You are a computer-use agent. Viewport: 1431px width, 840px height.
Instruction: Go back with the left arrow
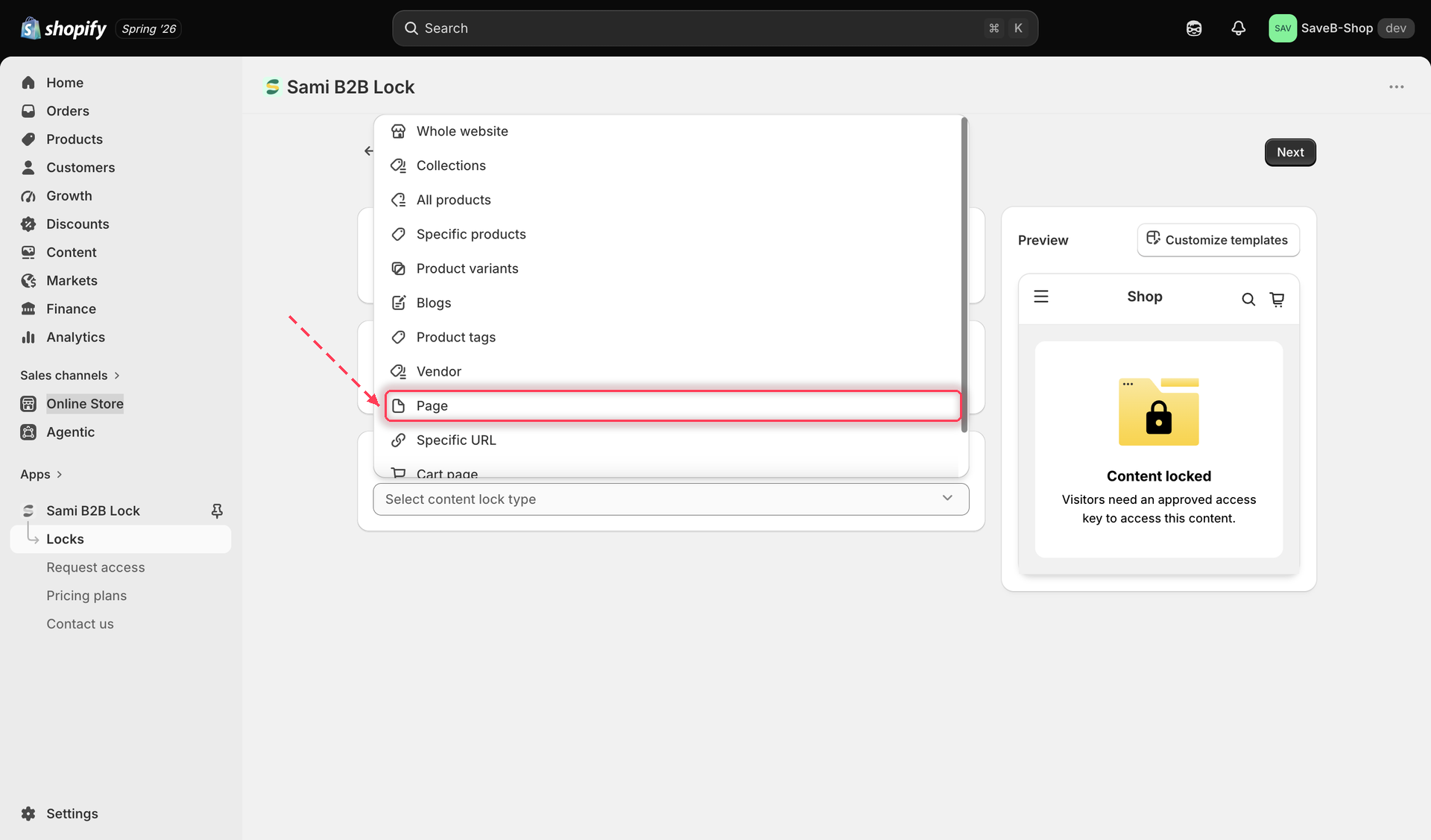(x=368, y=151)
